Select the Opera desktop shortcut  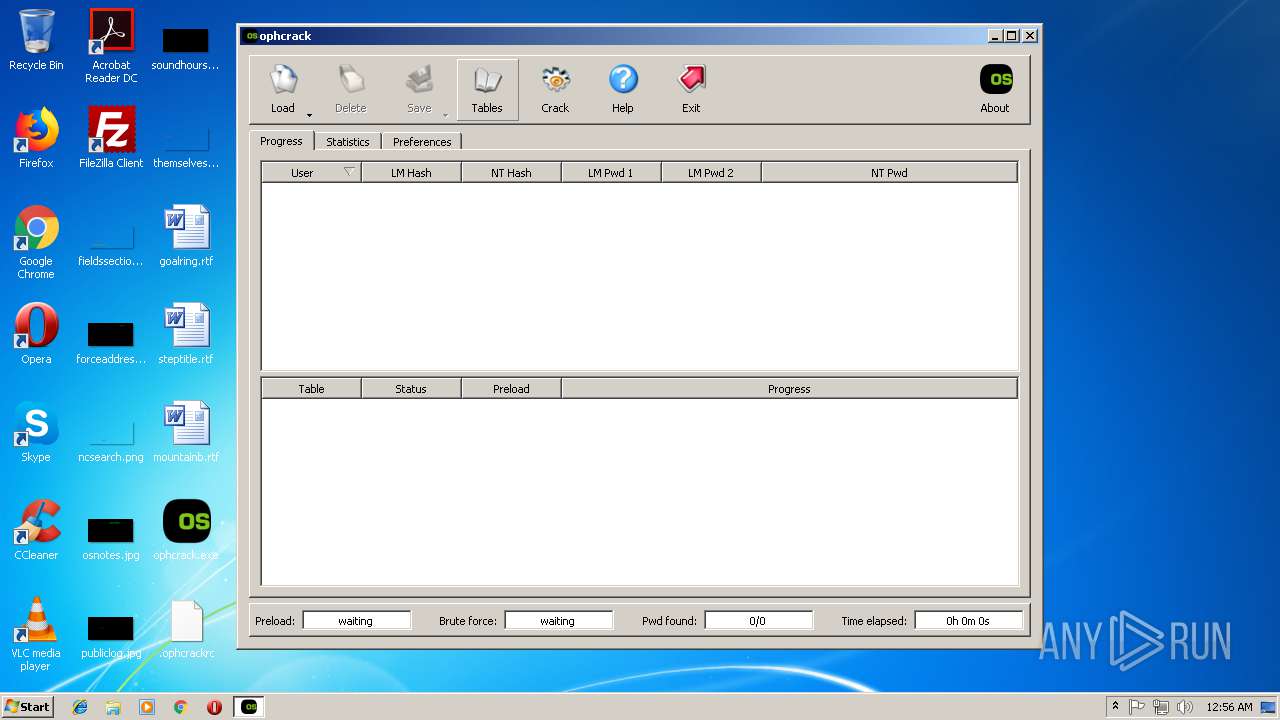coord(36,334)
